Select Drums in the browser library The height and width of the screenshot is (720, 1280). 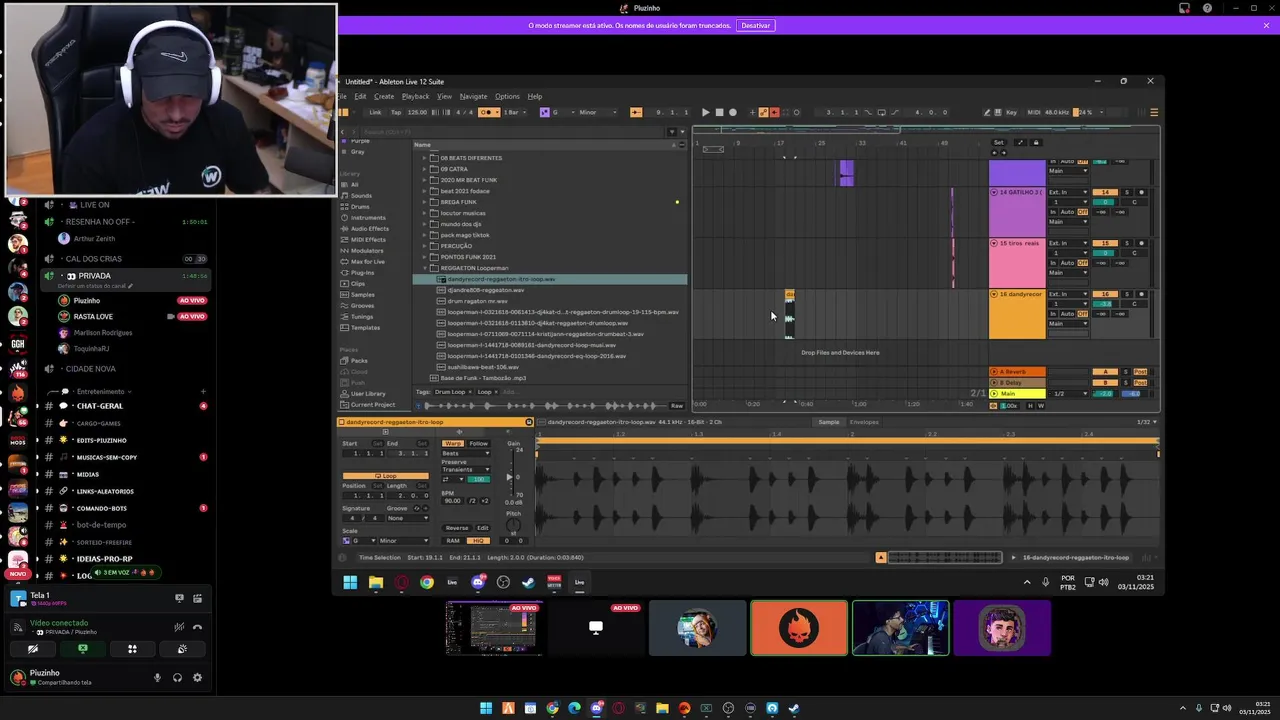[360, 207]
